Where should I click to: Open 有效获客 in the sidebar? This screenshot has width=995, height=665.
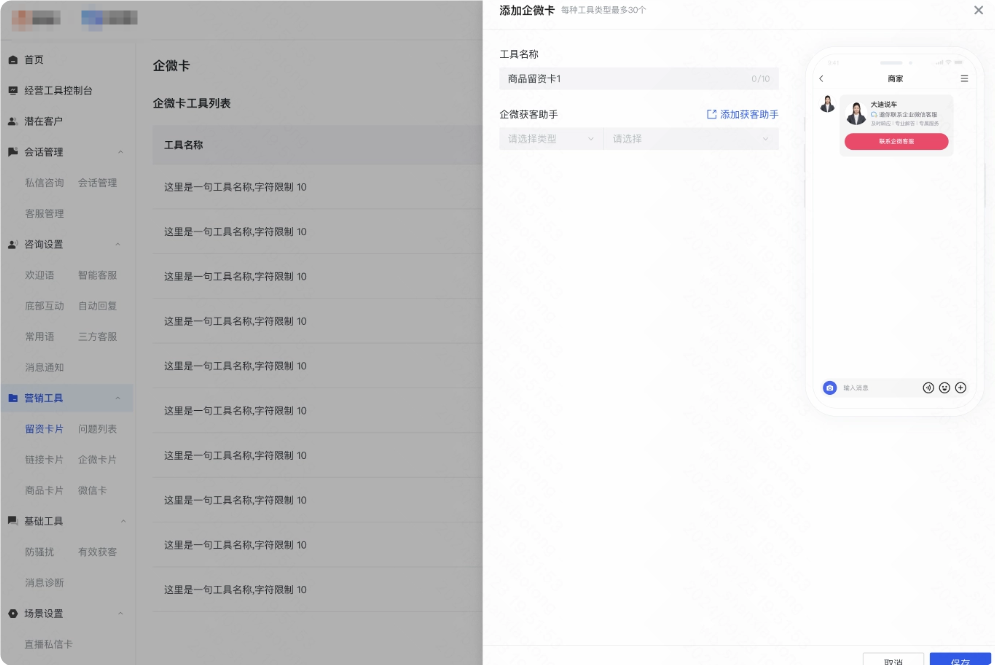click(97, 552)
